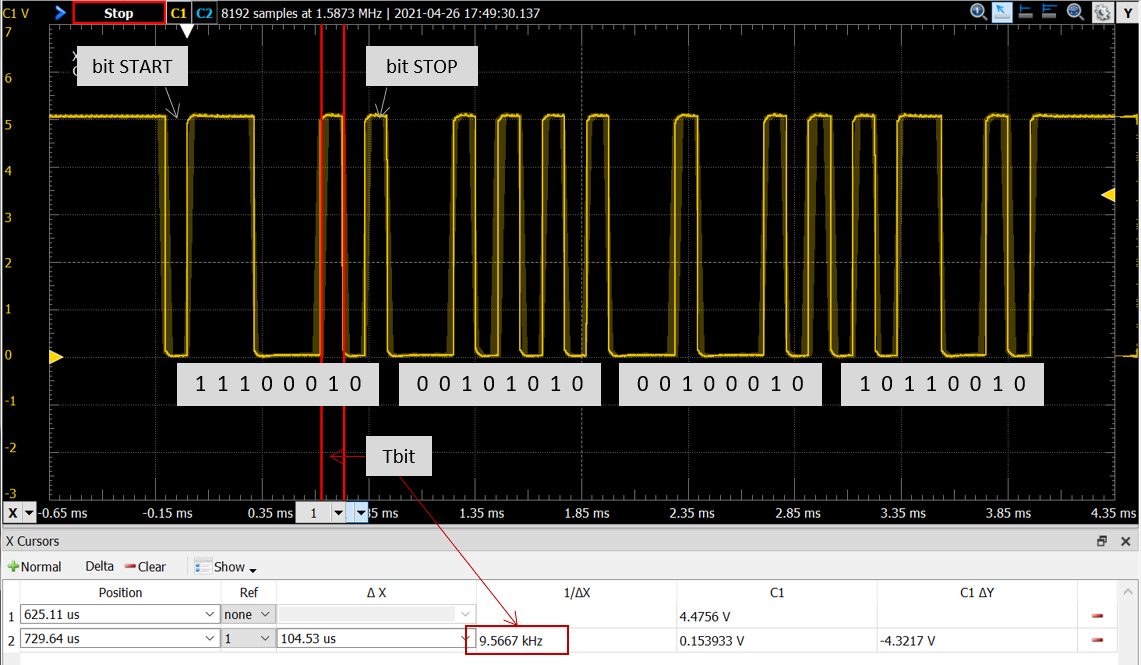The width and height of the screenshot is (1141, 665).
Task: Open the X axis selector at bottom left
Action: click(x=16, y=512)
